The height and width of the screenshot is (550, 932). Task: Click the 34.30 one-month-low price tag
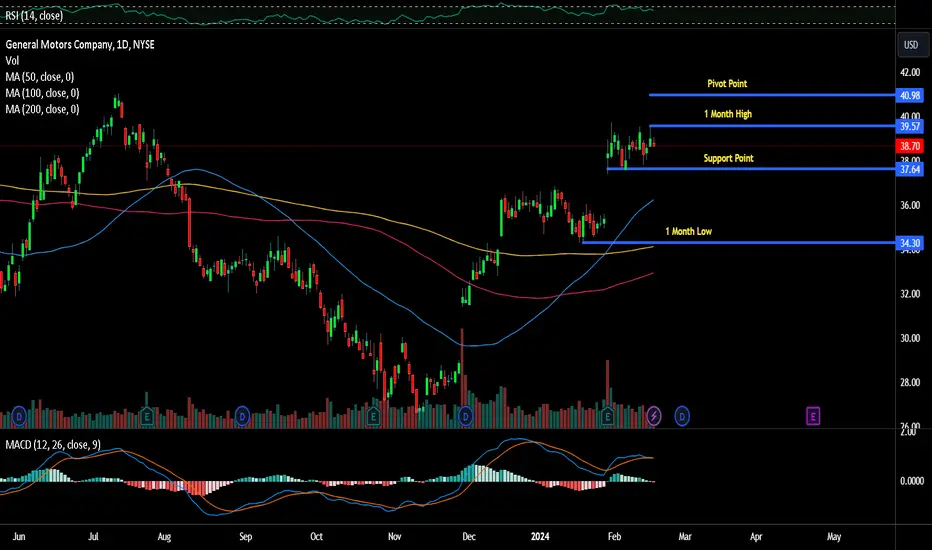pos(910,243)
